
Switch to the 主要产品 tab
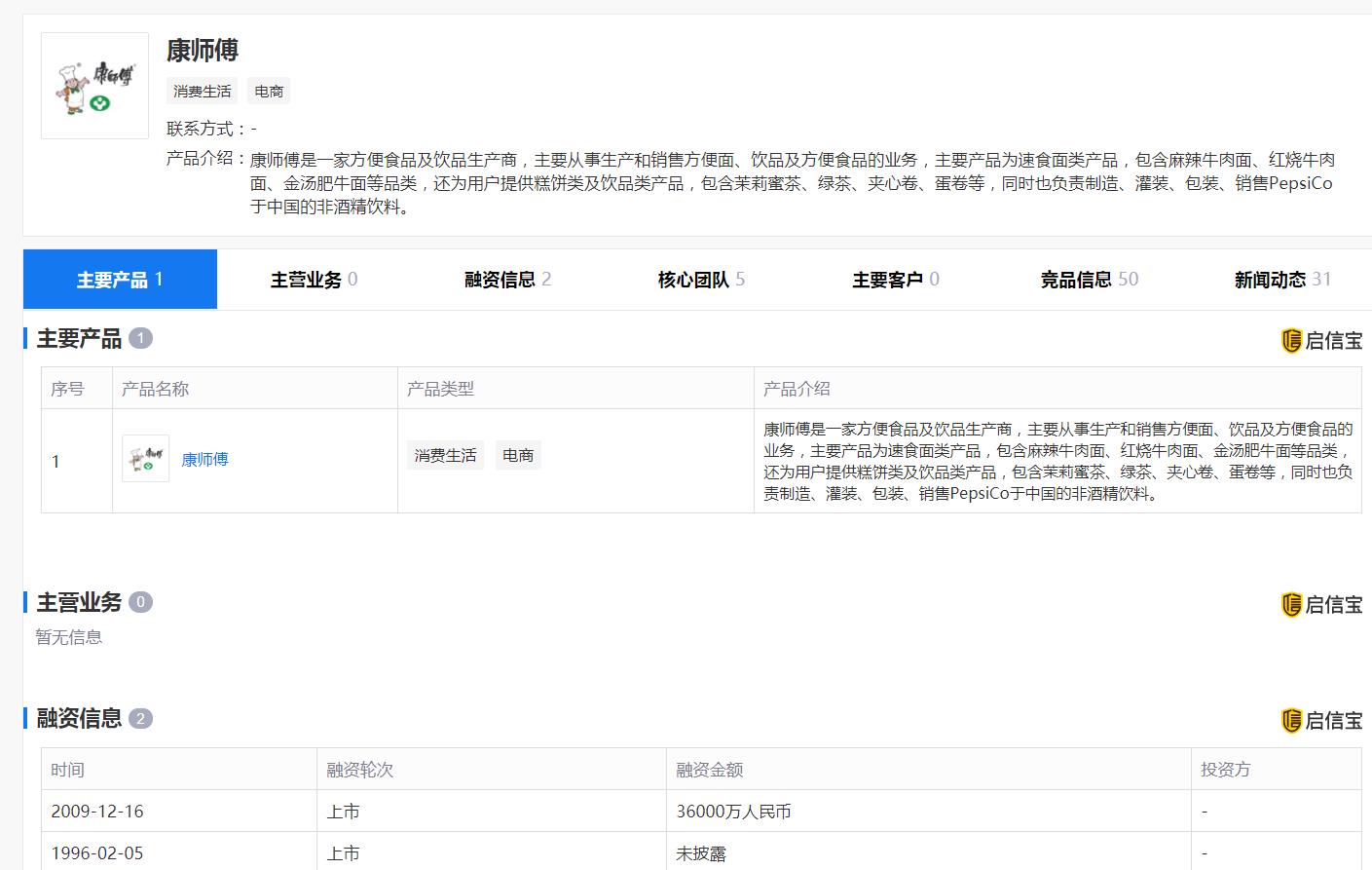[x=120, y=280]
